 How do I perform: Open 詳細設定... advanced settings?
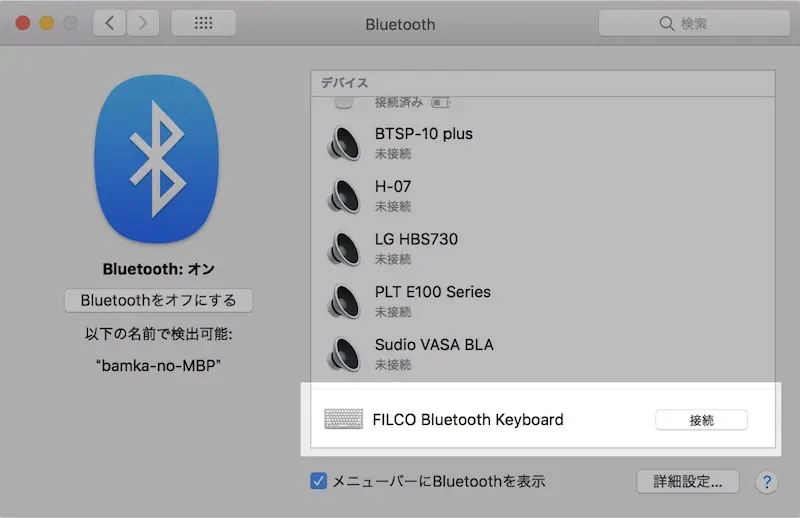688,481
